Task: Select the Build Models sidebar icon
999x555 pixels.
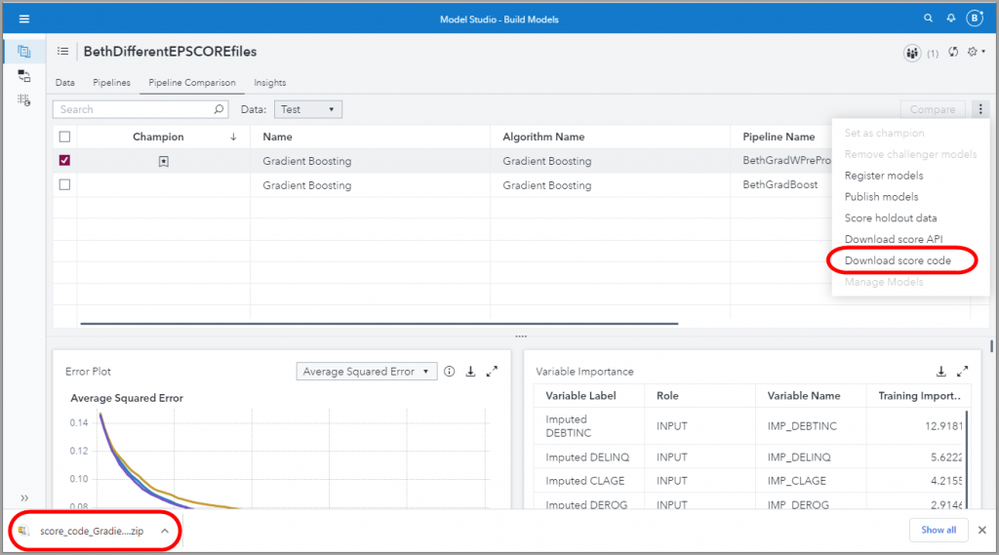Action: 24,52
